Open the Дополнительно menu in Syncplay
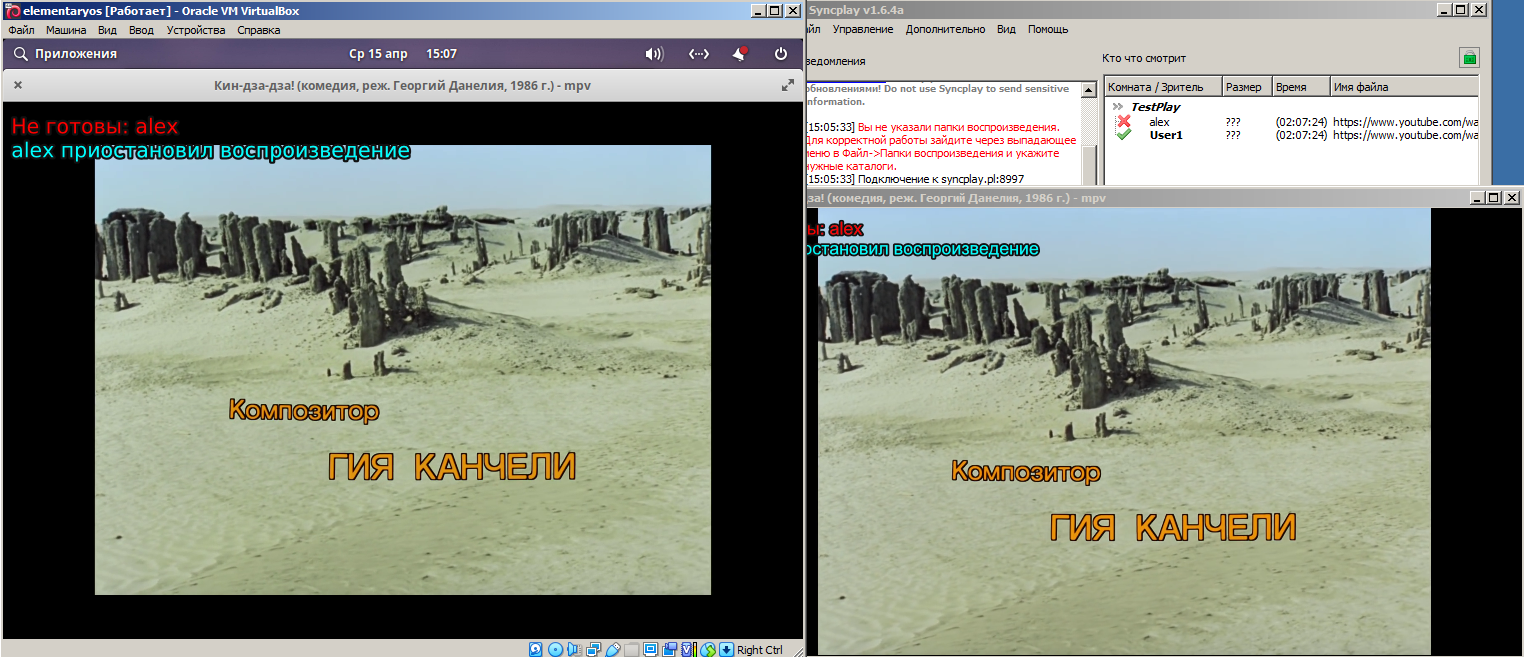This screenshot has height=657, width=1524. click(945, 30)
